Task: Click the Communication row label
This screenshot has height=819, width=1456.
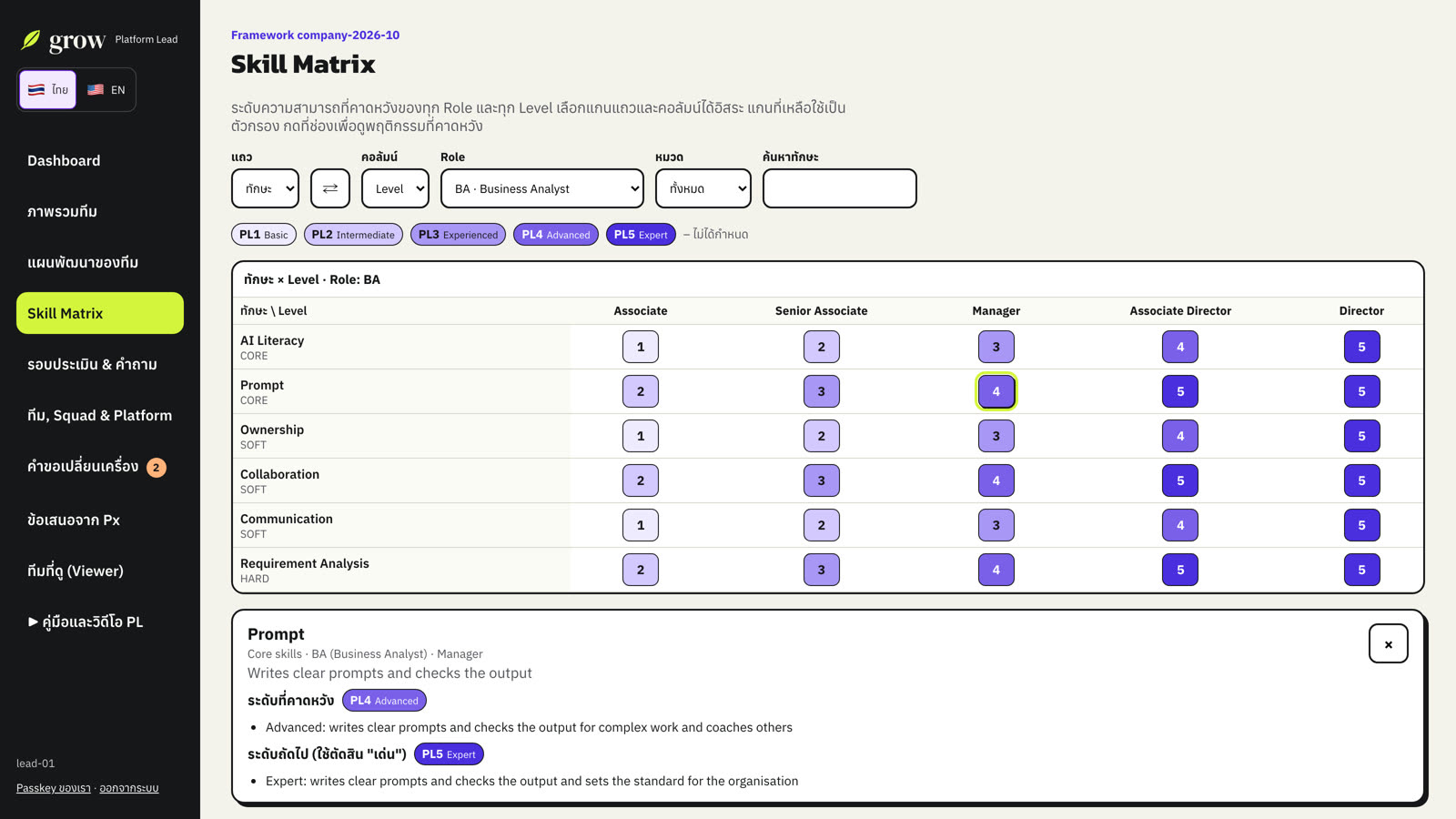Action: [287, 519]
